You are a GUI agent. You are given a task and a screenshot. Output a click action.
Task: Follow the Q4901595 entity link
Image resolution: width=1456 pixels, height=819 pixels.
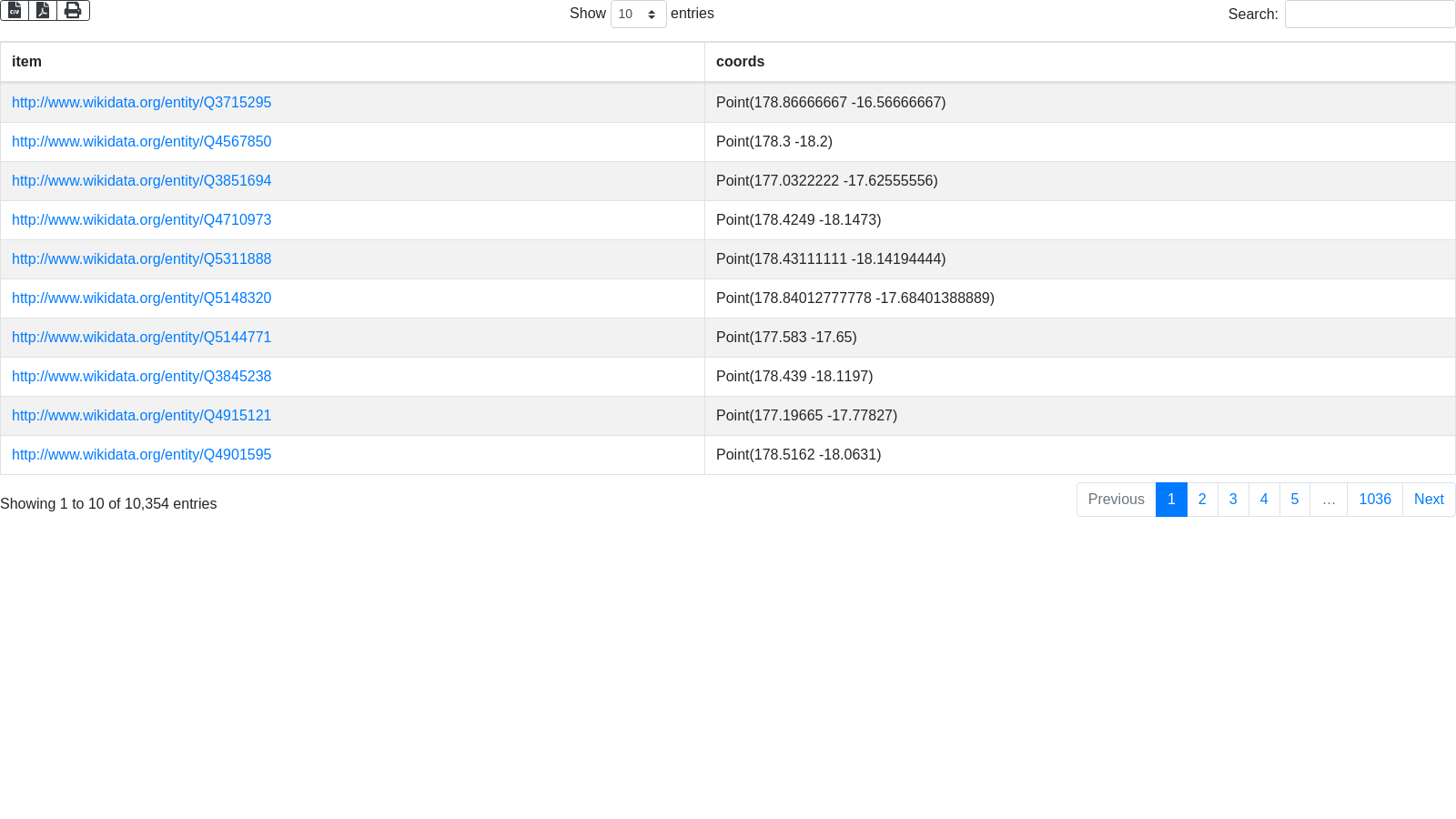tap(141, 455)
